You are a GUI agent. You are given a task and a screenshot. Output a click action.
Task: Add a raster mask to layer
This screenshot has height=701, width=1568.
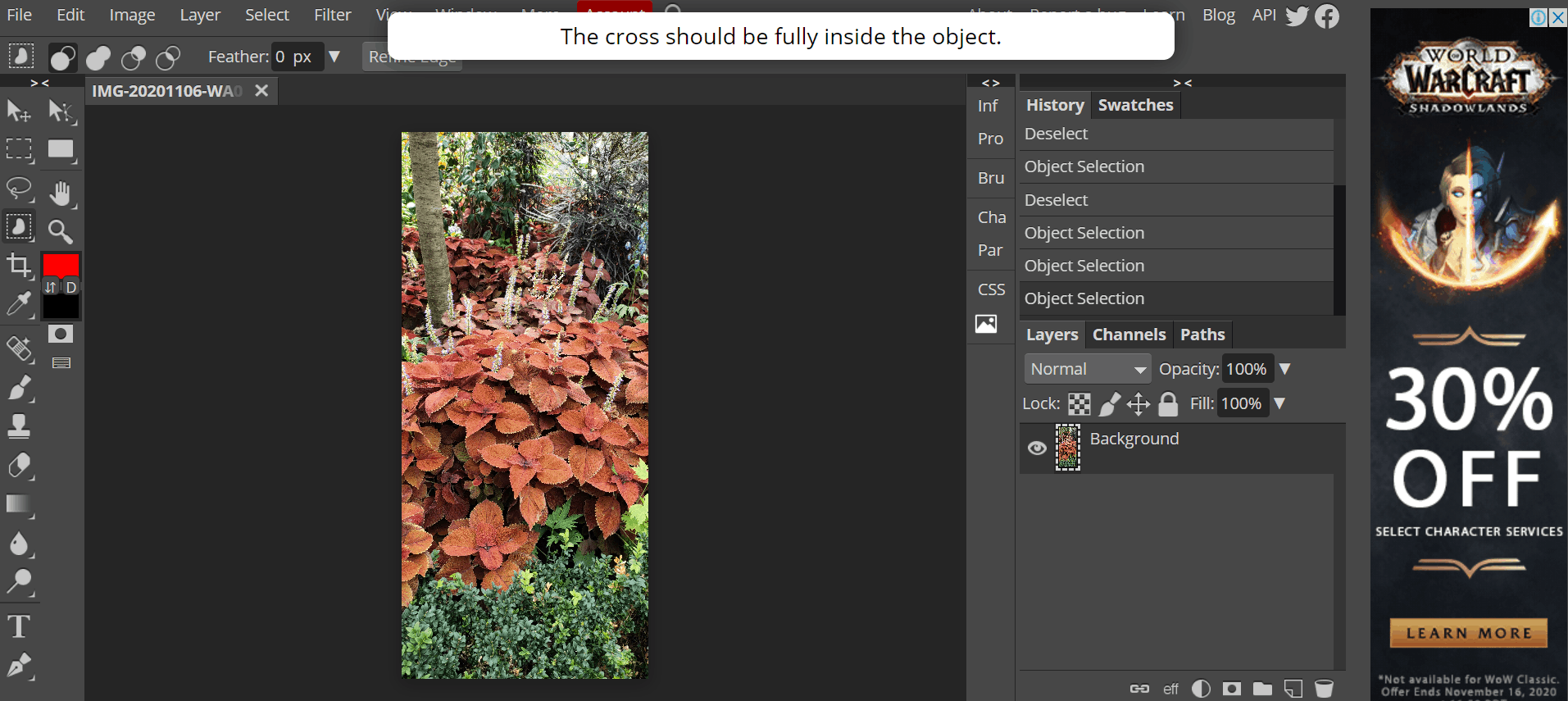point(1232,689)
